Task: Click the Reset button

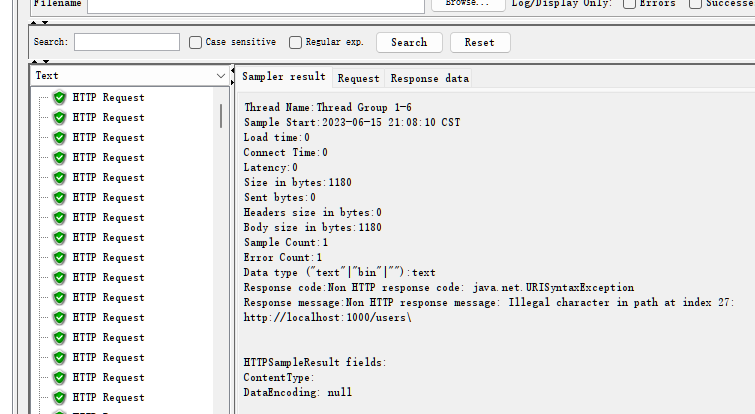Action: pyautogui.click(x=479, y=42)
